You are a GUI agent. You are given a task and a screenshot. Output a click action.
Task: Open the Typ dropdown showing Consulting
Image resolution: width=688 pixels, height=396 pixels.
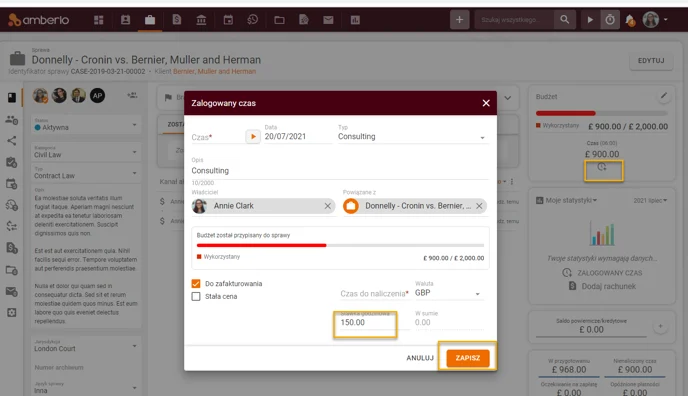pyautogui.click(x=412, y=136)
